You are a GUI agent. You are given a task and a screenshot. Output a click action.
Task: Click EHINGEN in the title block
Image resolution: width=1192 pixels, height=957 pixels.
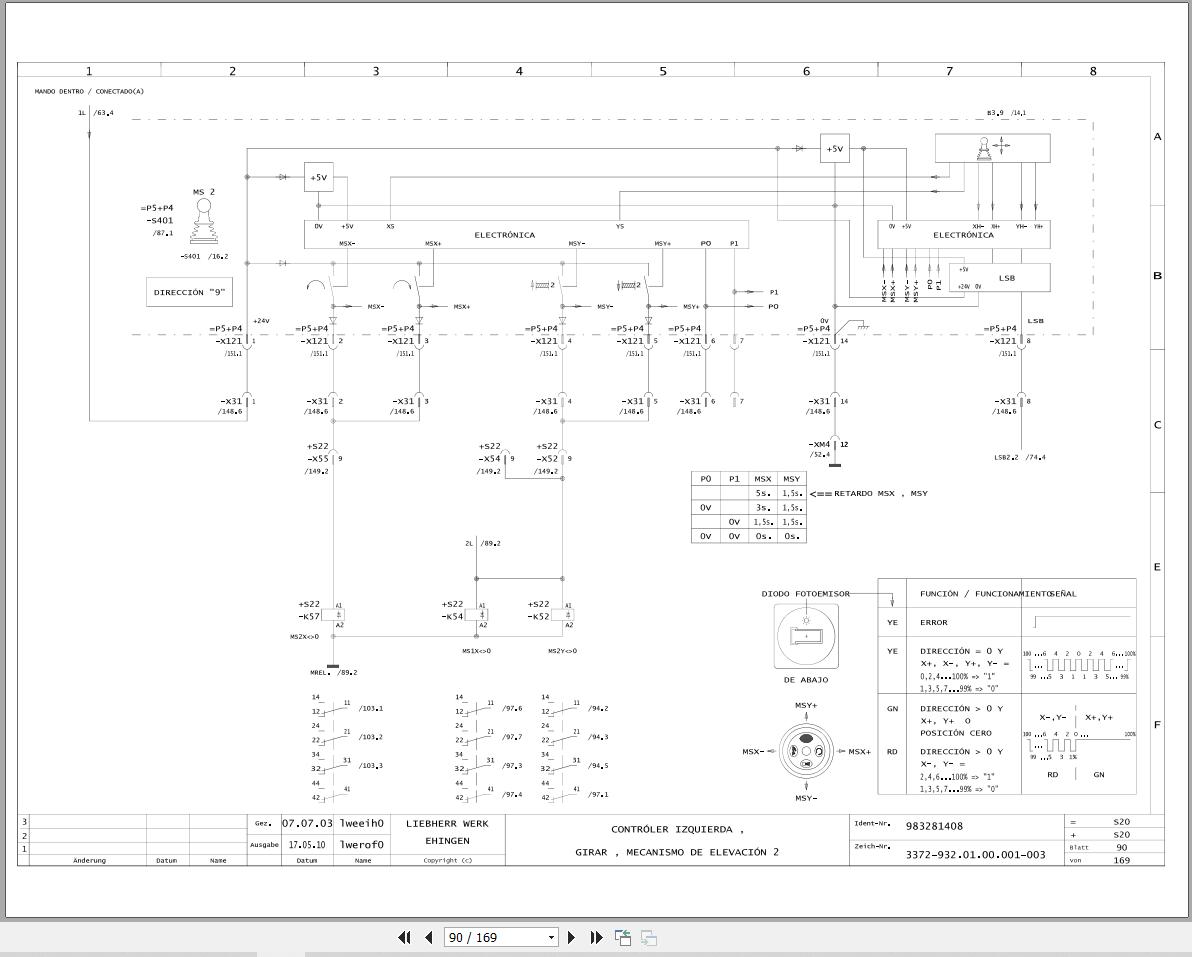pos(447,841)
